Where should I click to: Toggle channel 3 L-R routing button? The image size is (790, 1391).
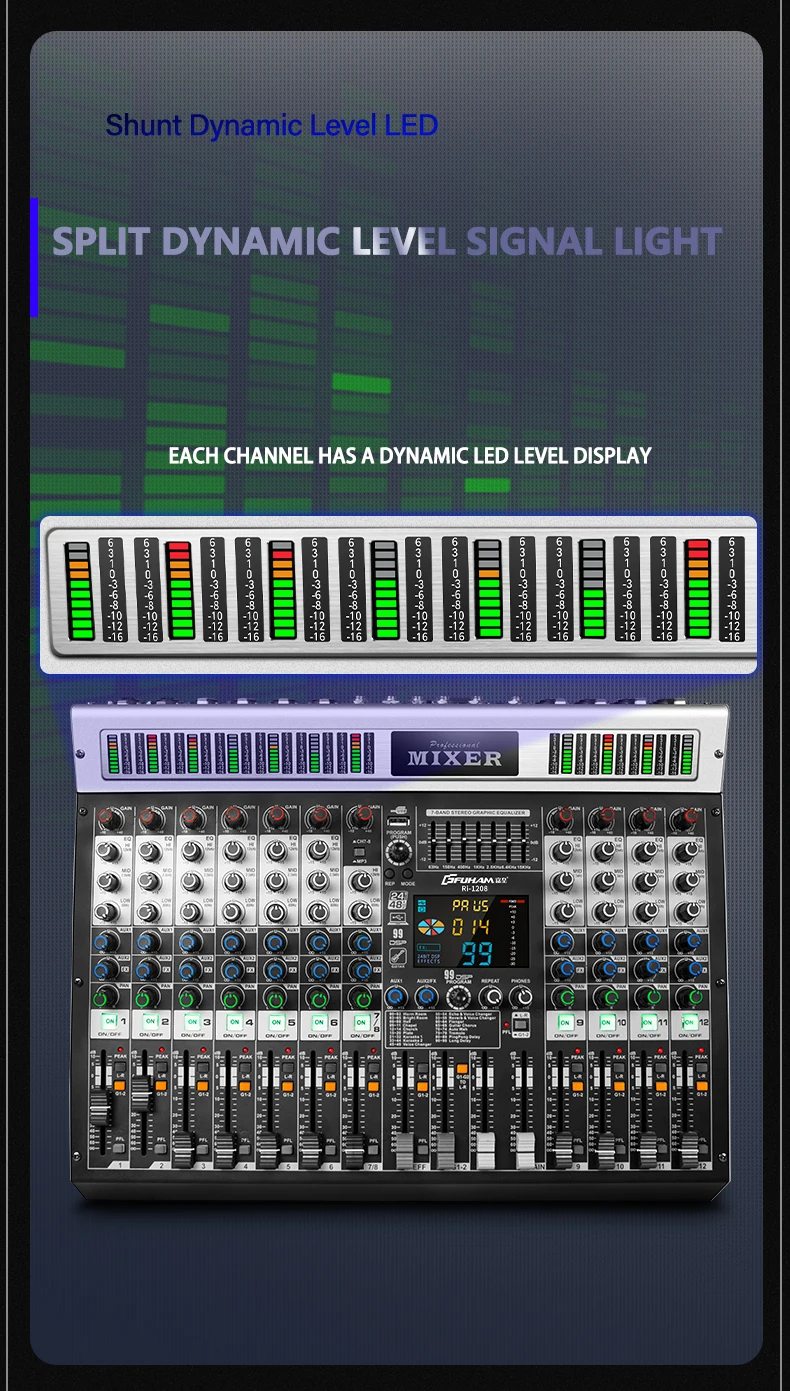(x=203, y=1069)
